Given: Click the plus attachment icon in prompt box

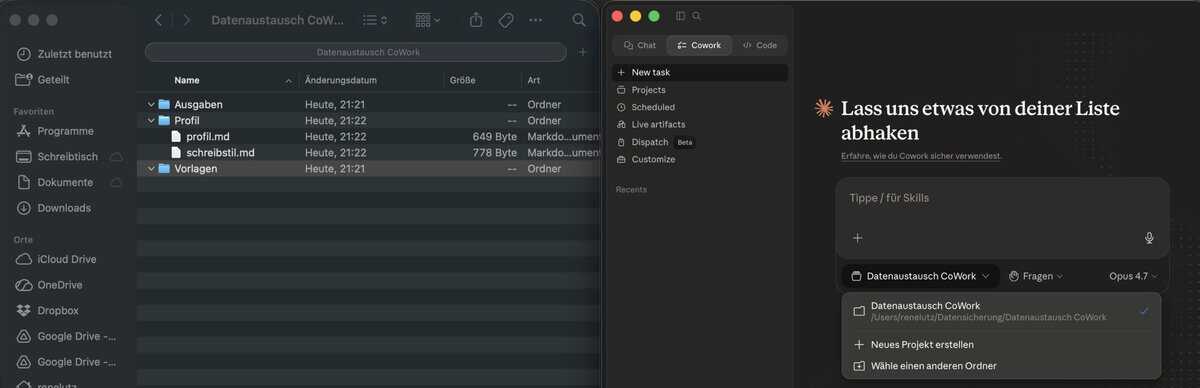Looking at the screenshot, I should [857, 238].
